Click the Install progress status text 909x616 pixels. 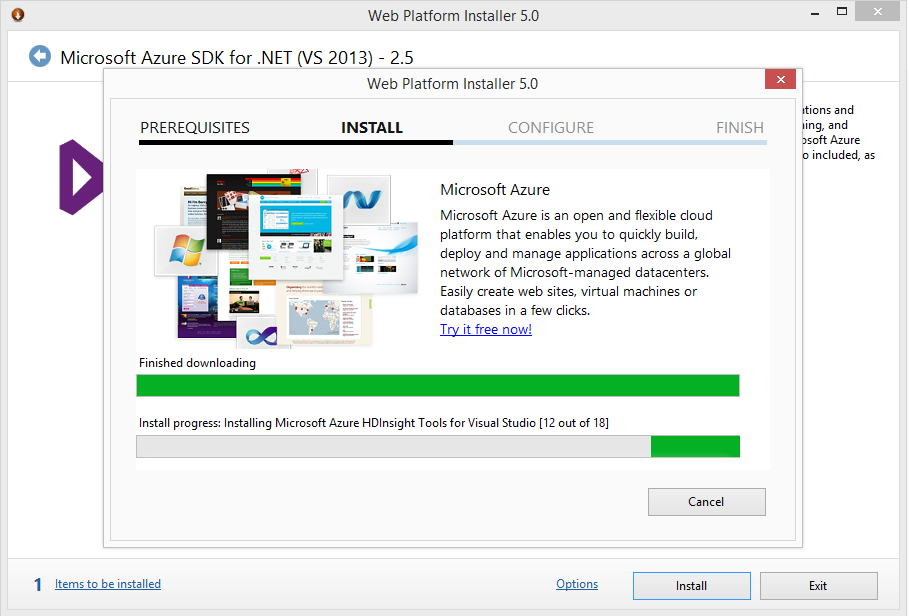[374, 423]
